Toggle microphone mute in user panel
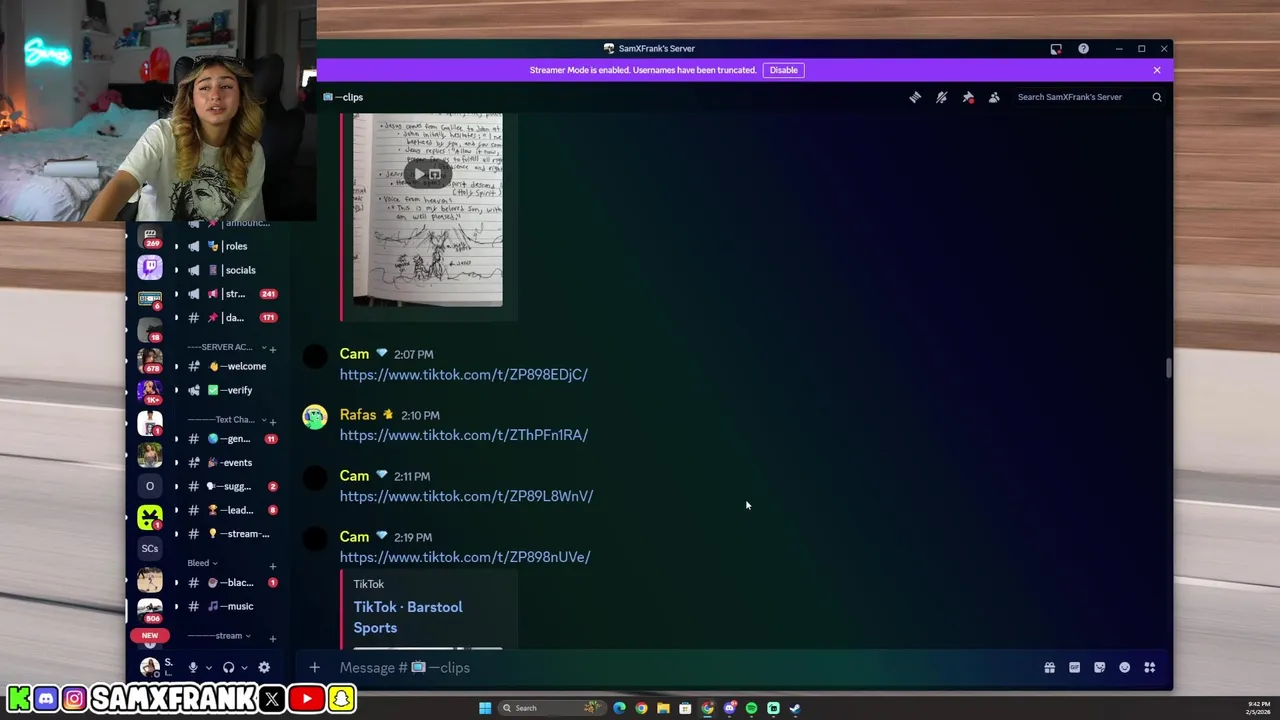Image resolution: width=1280 pixels, height=720 pixels. (x=193, y=667)
